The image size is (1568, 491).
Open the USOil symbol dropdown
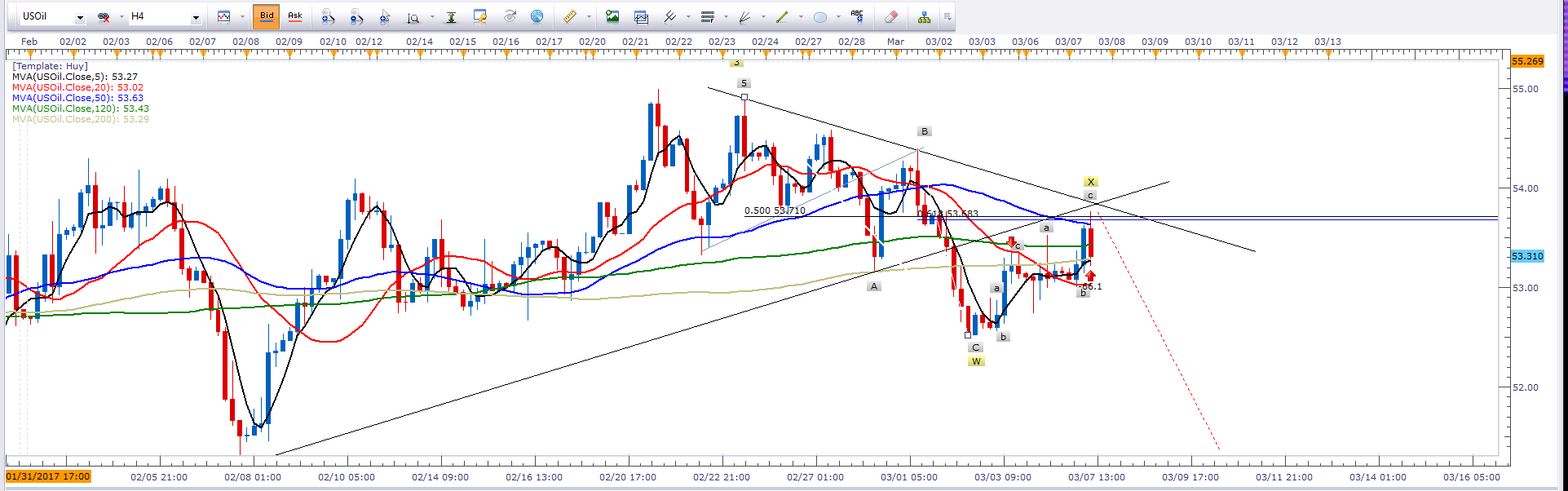80,17
